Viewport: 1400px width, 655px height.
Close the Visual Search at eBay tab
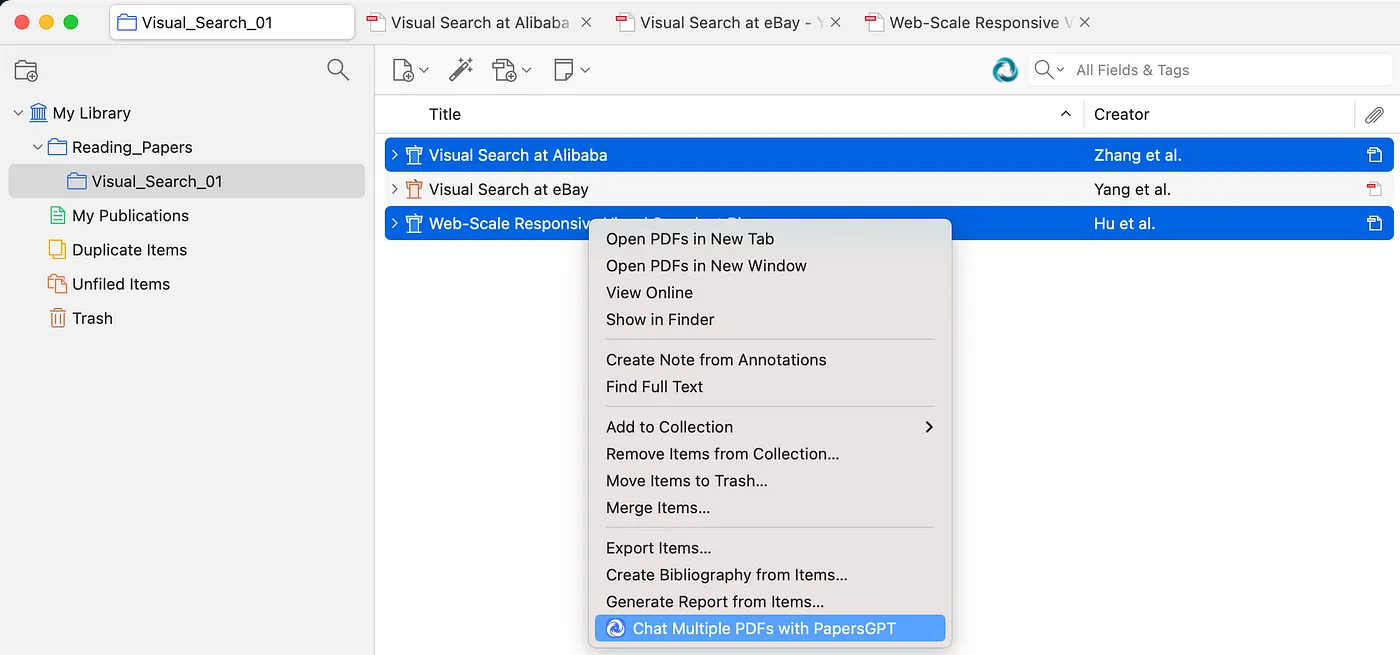tap(836, 22)
